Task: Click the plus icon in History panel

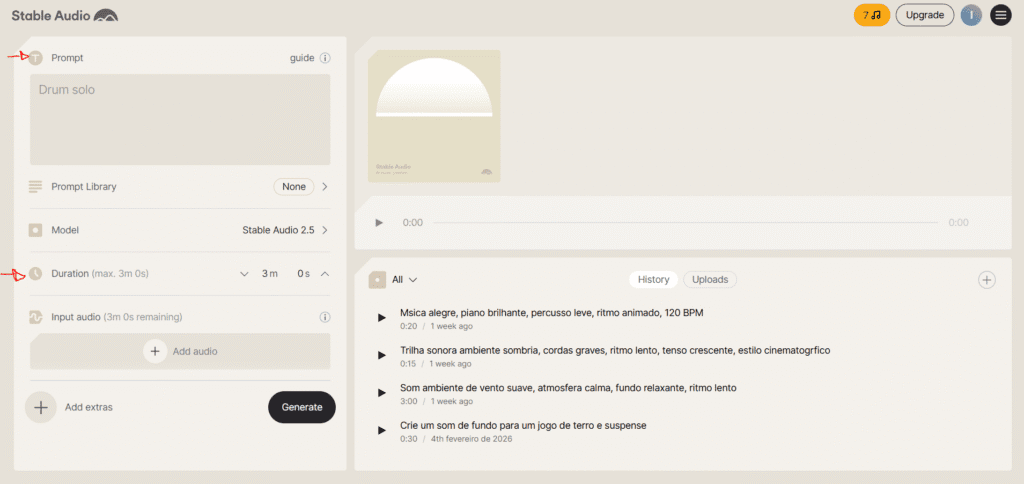Action: click(x=987, y=280)
